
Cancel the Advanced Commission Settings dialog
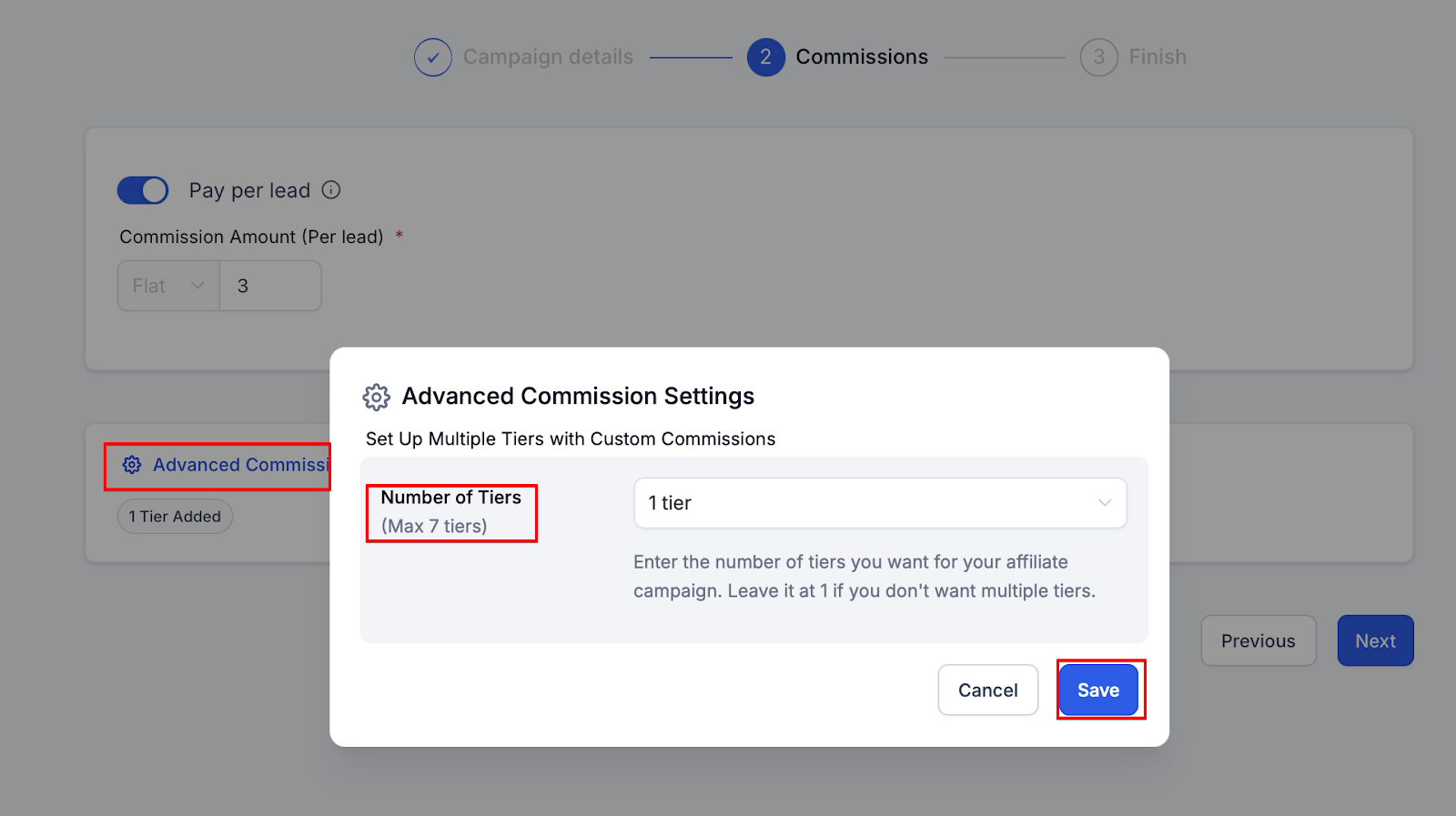tap(987, 690)
